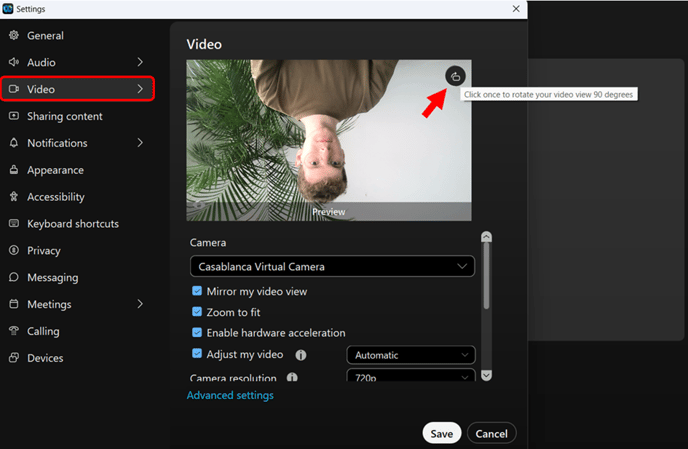Toggle the Zoom to fit checkbox

pos(197,312)
